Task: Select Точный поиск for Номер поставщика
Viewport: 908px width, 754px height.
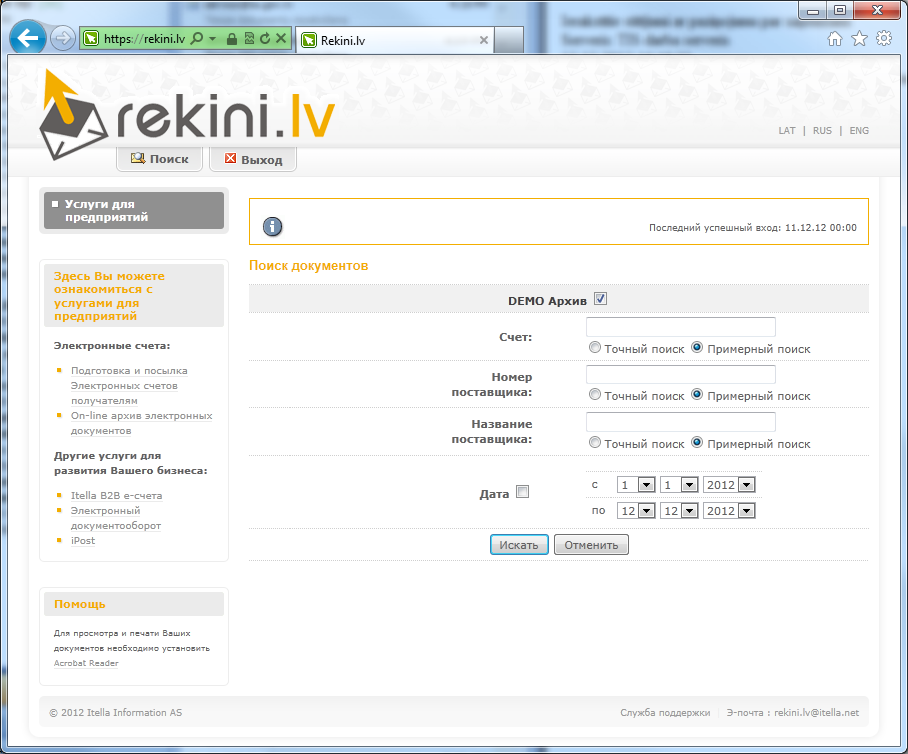Action: [595, 394]
